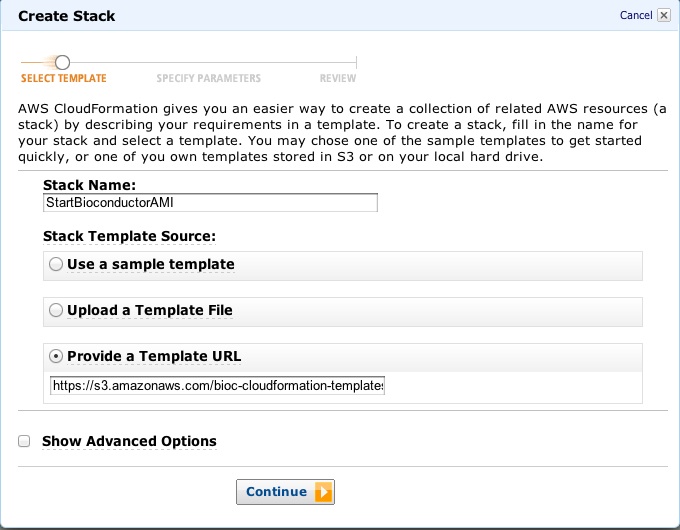Click into the template URL input field
The image size is (680, 530).
(x=217, y=385)
